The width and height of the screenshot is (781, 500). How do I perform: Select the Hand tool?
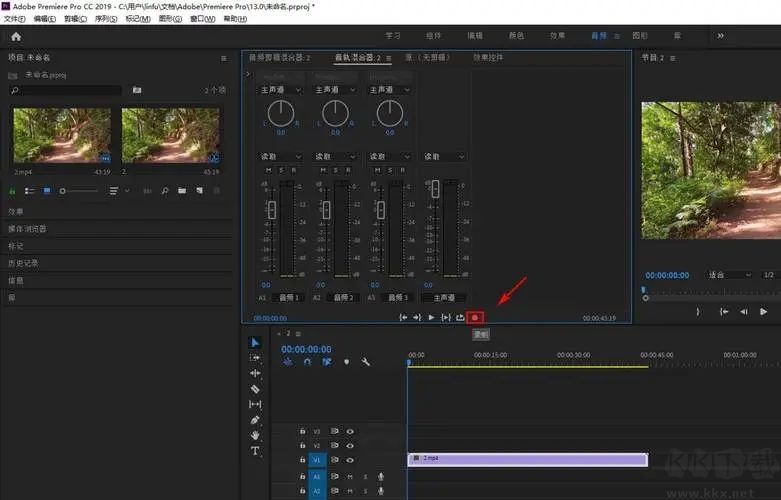click(x=255, y=435)
